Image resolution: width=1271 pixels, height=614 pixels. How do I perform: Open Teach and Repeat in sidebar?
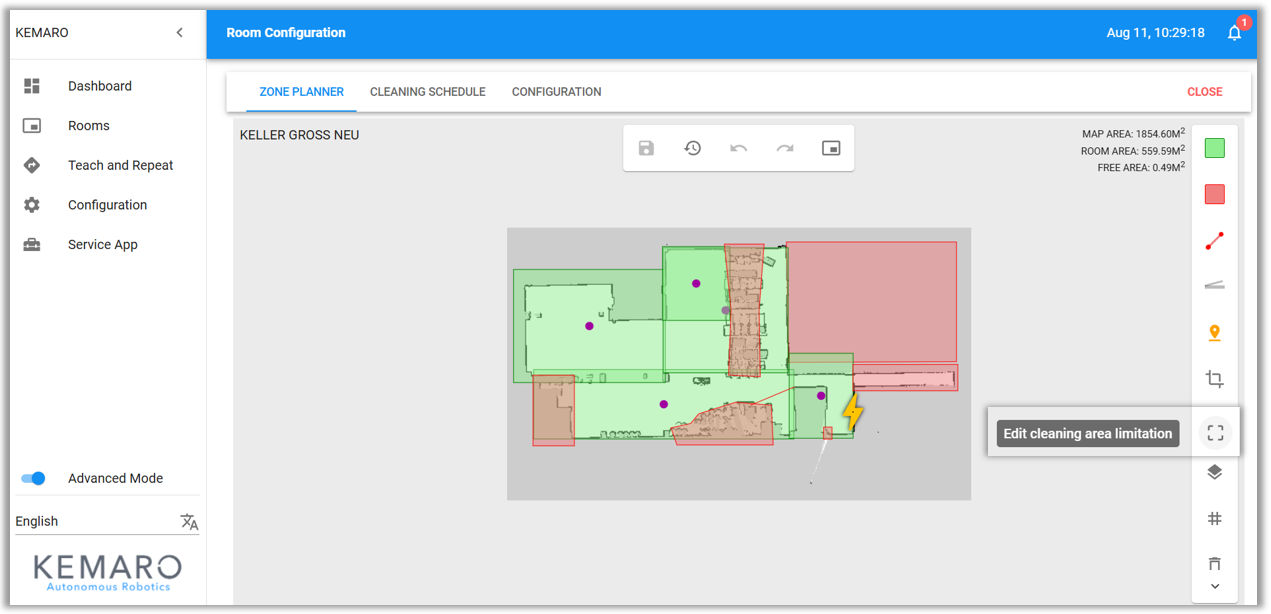pos(120,165)
